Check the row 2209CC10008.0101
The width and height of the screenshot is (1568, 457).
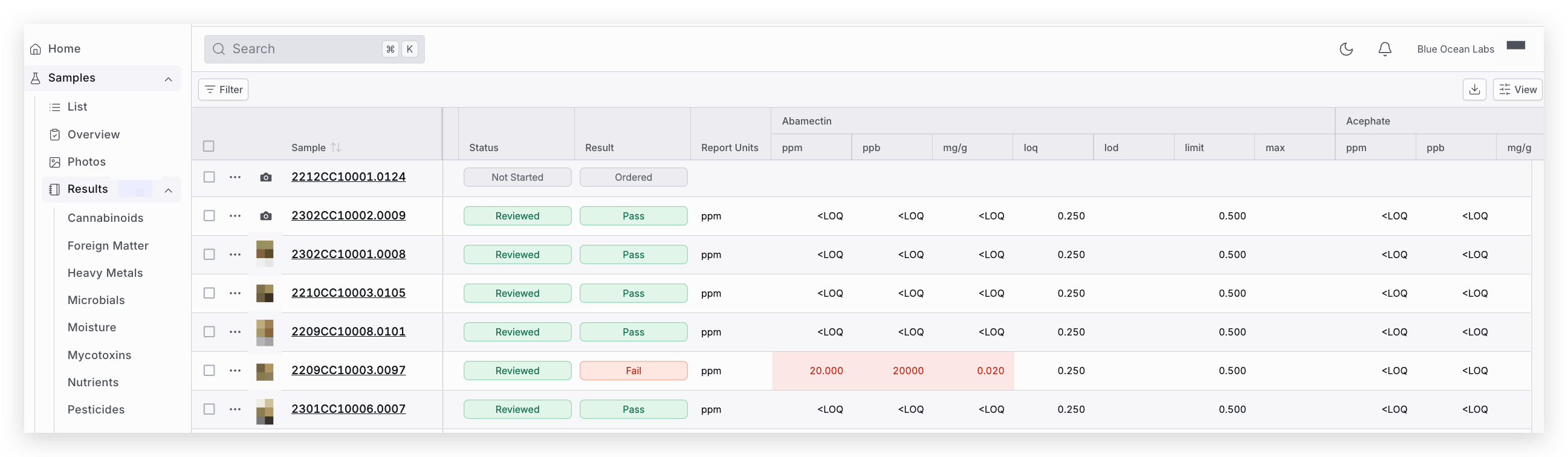tap(209, 332)
